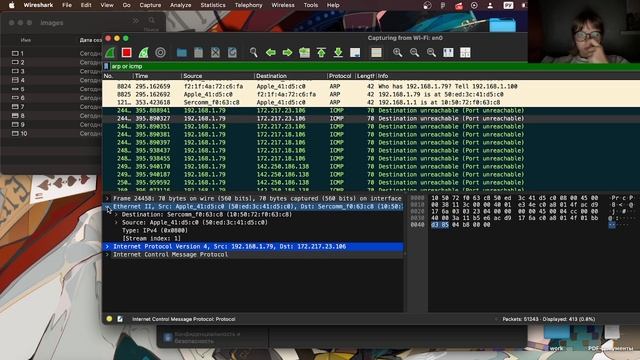The width and height of the screenshot is (640, 360).
Task: Click the search icon in Images window
Action: tap(151, 20)
